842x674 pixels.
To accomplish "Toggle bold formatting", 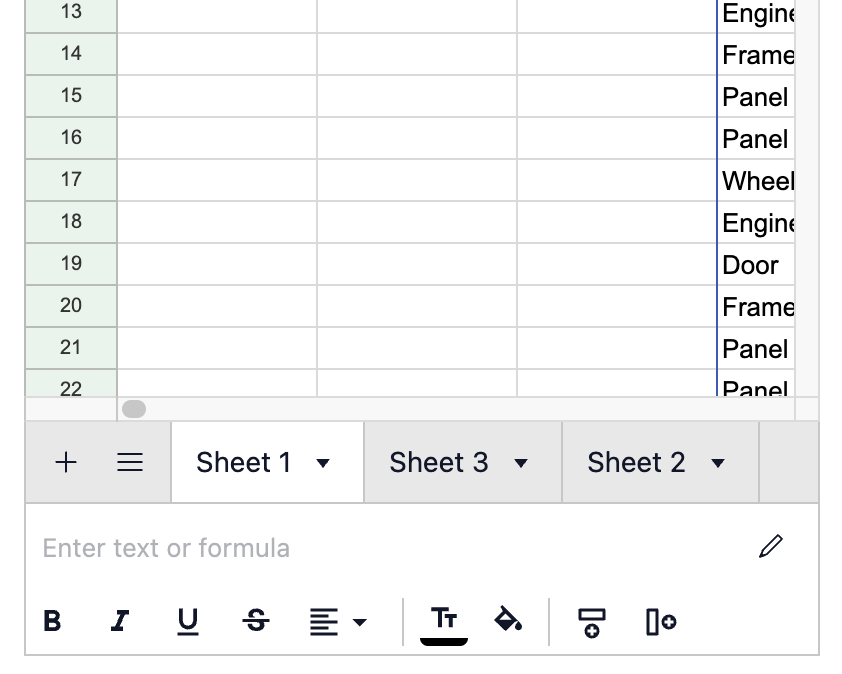I will pyautogui.click(x=53, y=622).
